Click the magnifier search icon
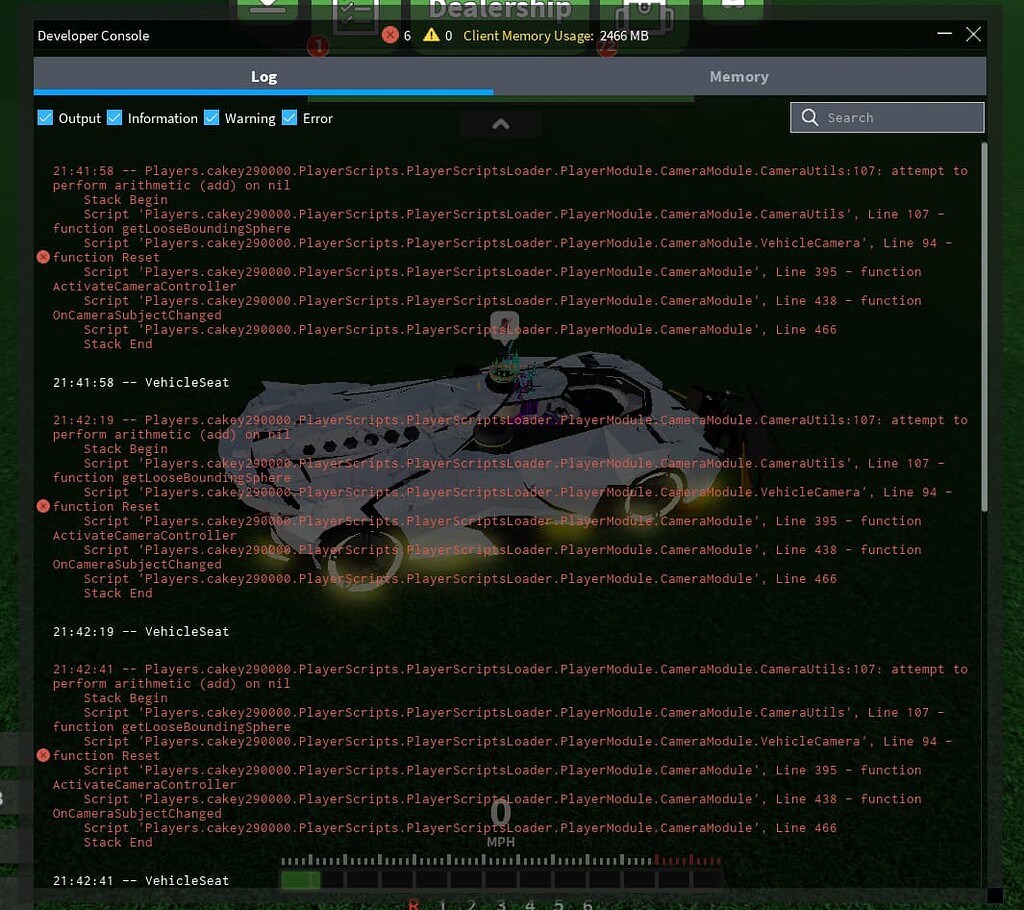The height and width of the screenshot is (910, 1024). tap(810, 118)
